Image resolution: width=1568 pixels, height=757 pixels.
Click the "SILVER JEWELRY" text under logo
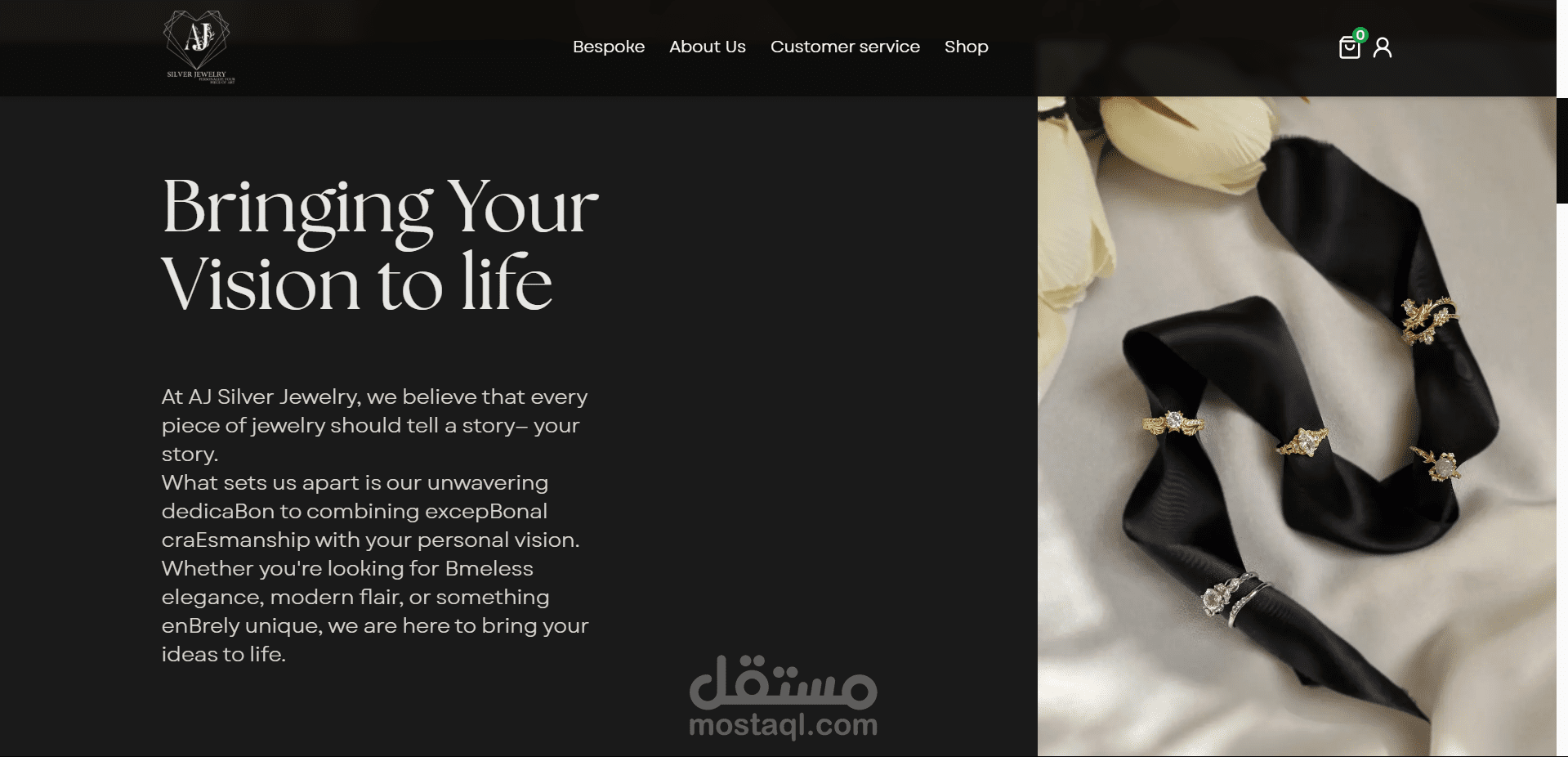(x=196, y=74)
